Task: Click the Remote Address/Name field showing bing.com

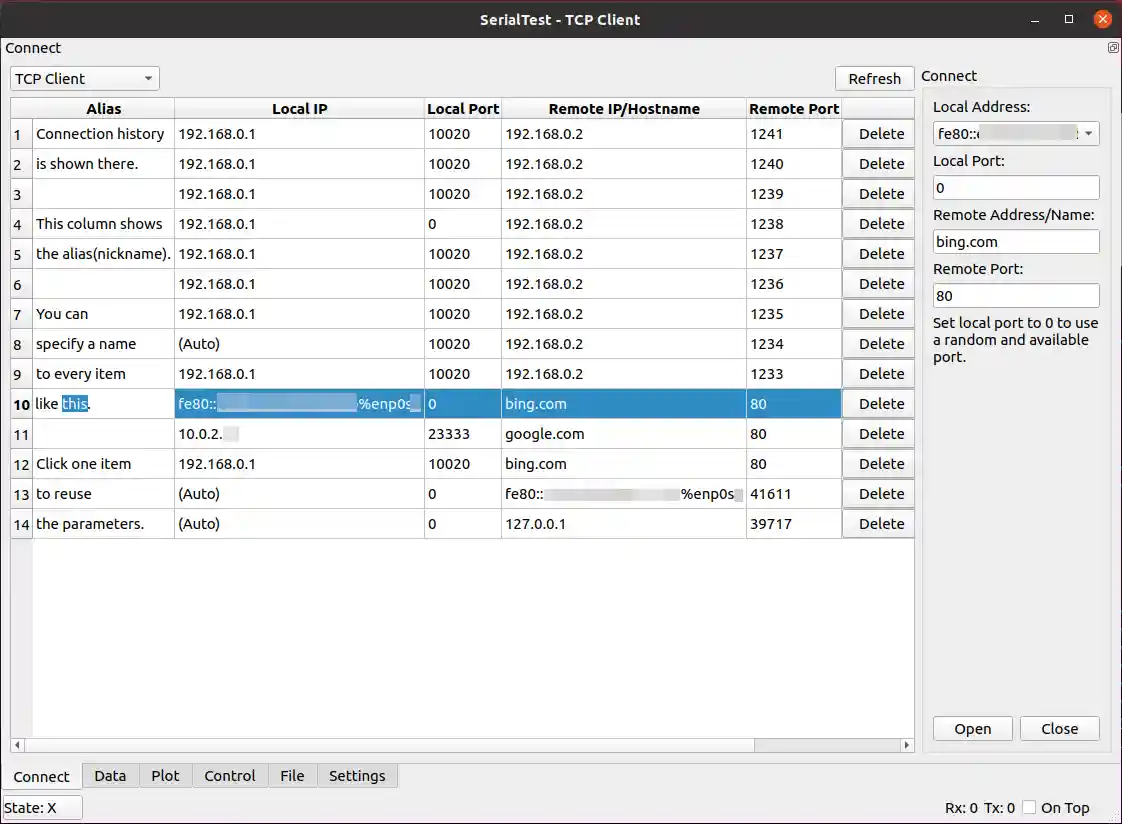Action: coord(1015,241)
